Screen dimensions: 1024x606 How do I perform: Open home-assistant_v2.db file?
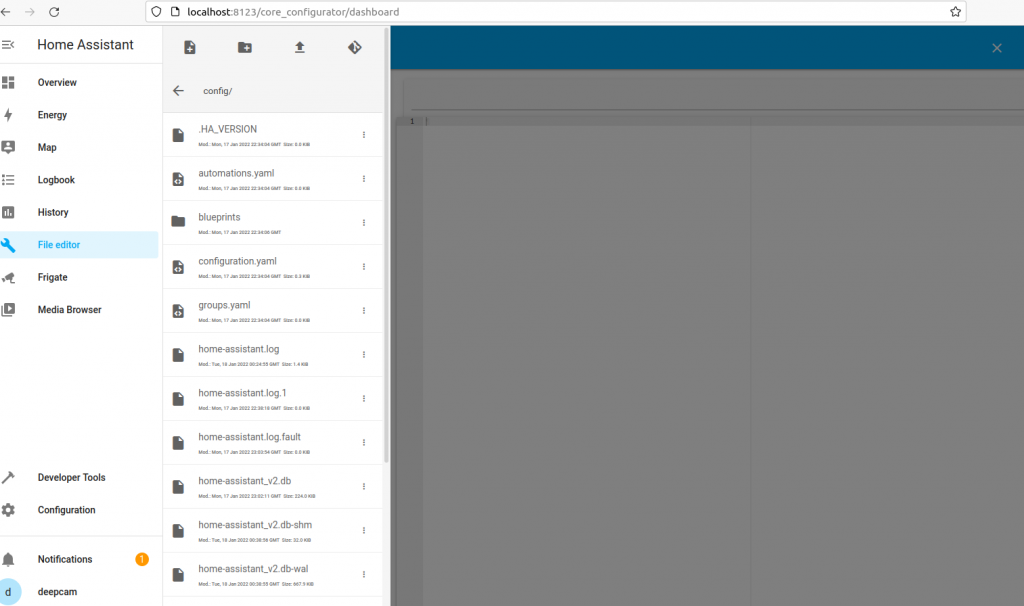[273, 486]
